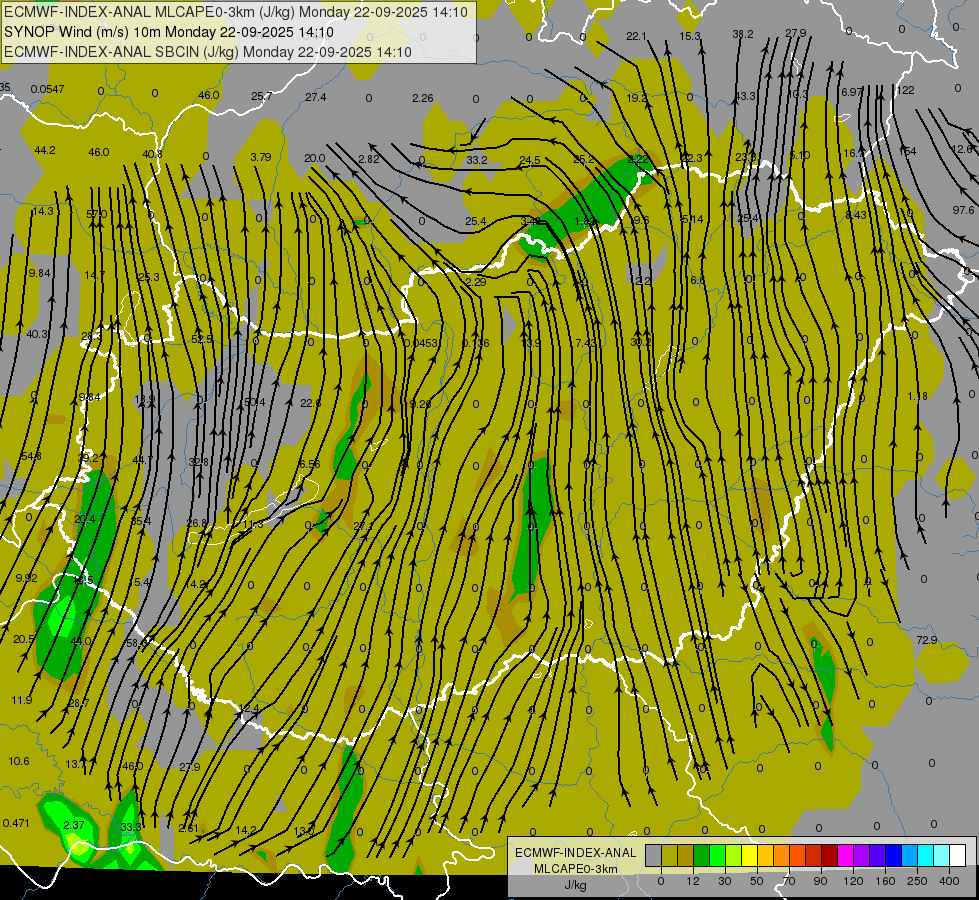The width and height of the screenshot is (979, 900).
Task: Click the map value 9.26
Action: (420, 403)
